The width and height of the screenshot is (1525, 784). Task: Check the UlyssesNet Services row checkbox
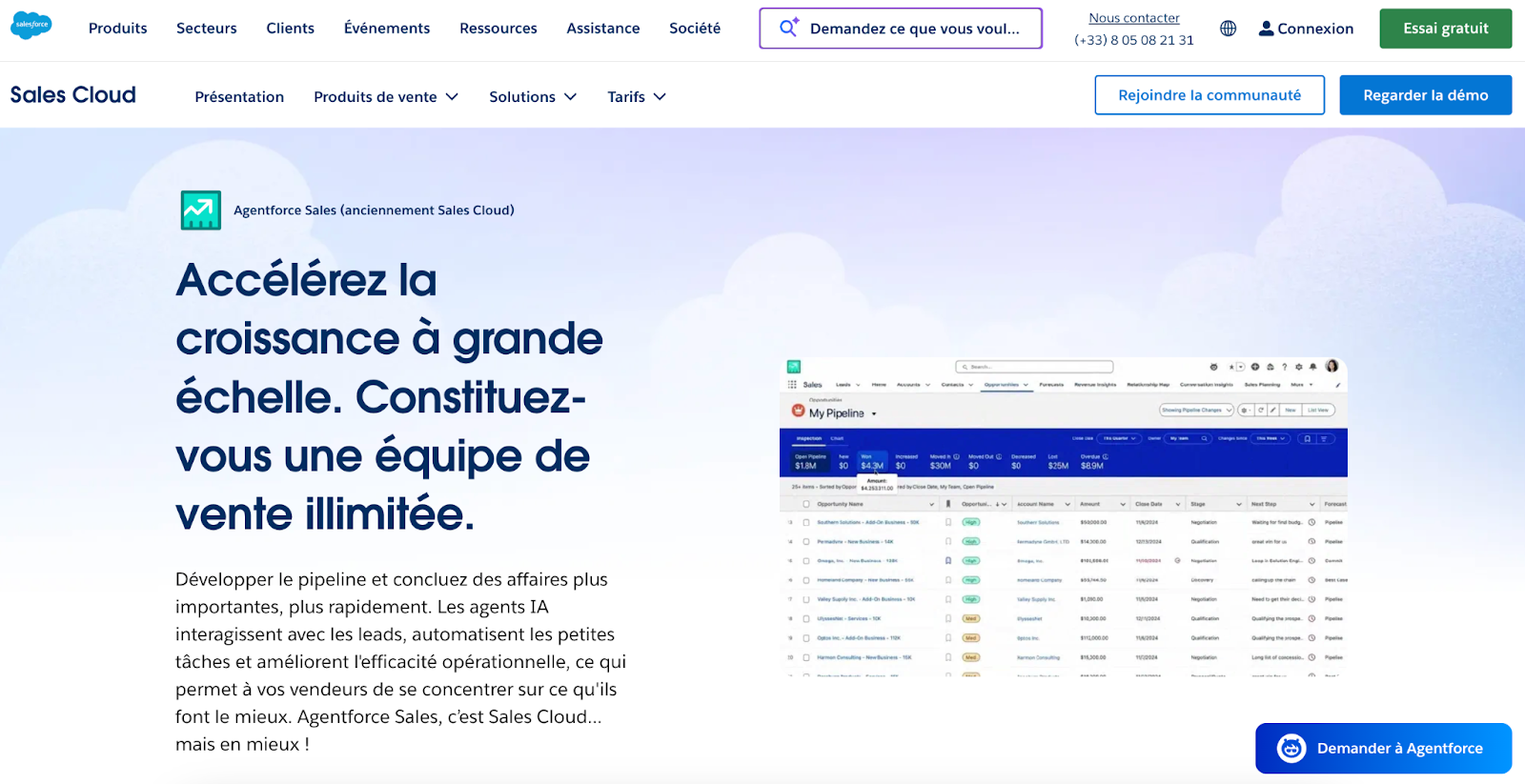[806, 618]
